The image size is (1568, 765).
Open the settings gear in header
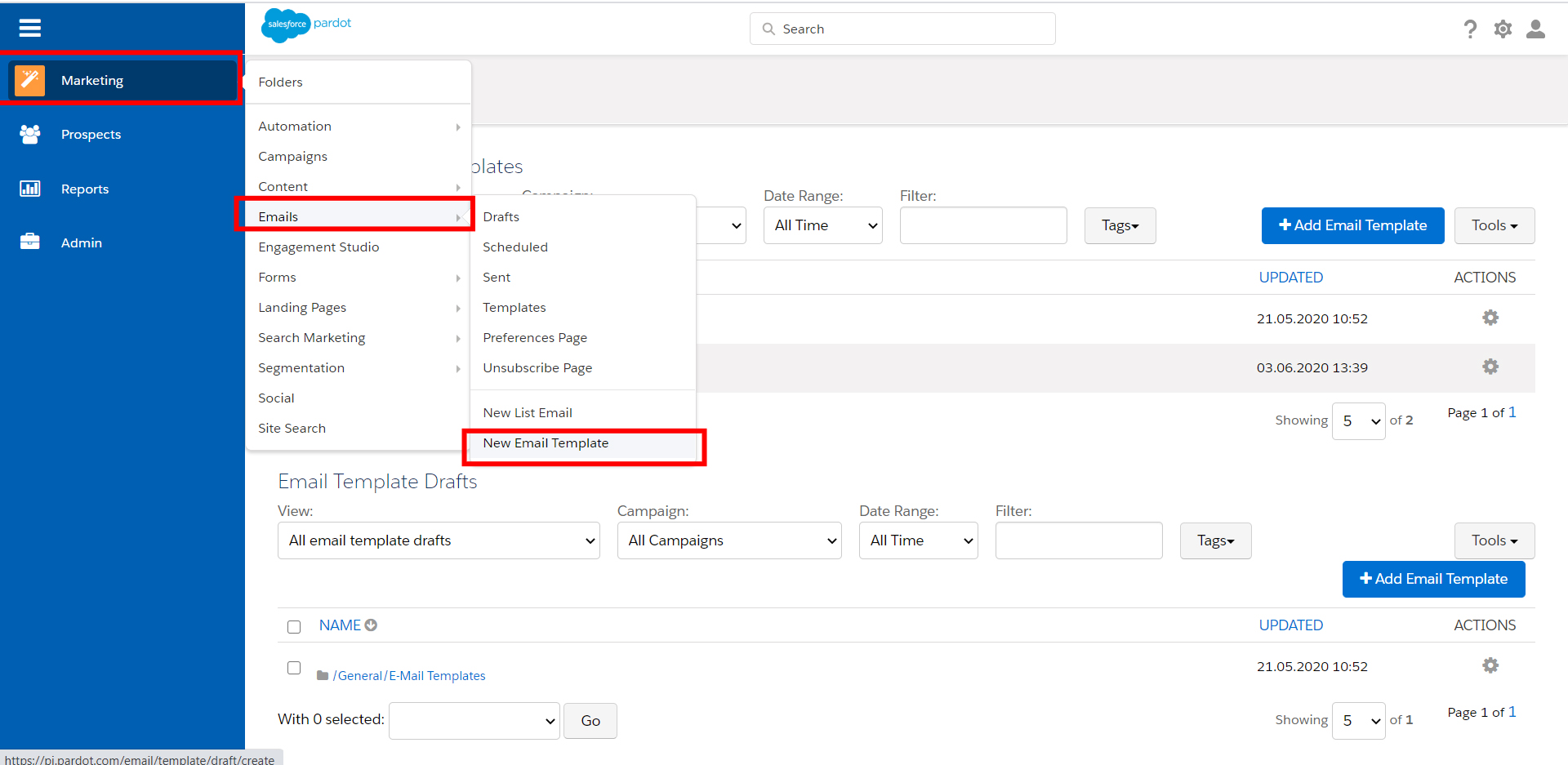pyautogui.click(x=1503, y=29)
